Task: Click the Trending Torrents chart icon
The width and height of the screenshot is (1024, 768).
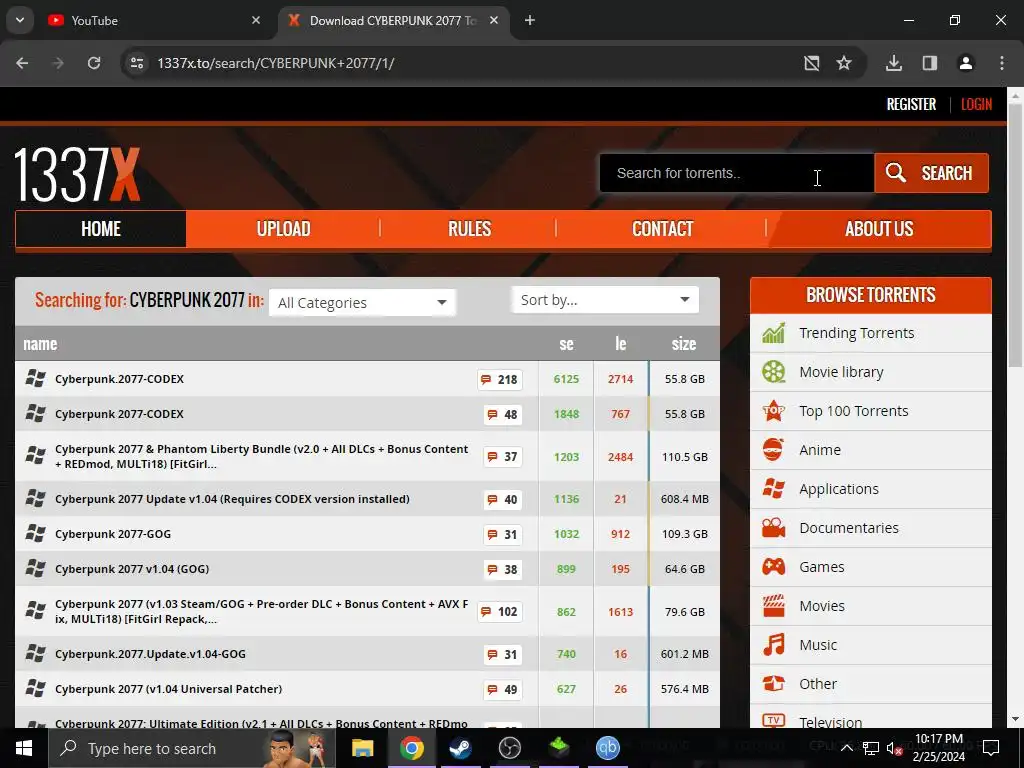Action: (x=774, y=333)
